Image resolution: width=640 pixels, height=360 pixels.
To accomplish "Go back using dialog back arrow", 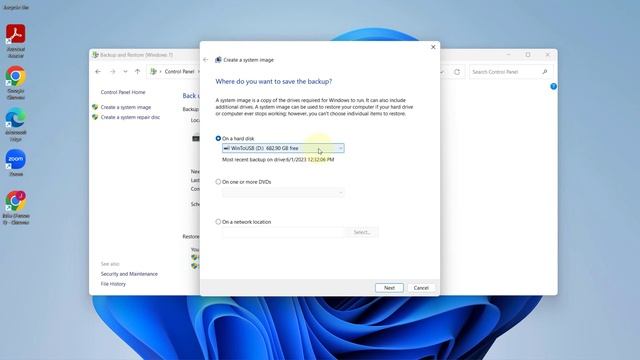I will [206, 60].
